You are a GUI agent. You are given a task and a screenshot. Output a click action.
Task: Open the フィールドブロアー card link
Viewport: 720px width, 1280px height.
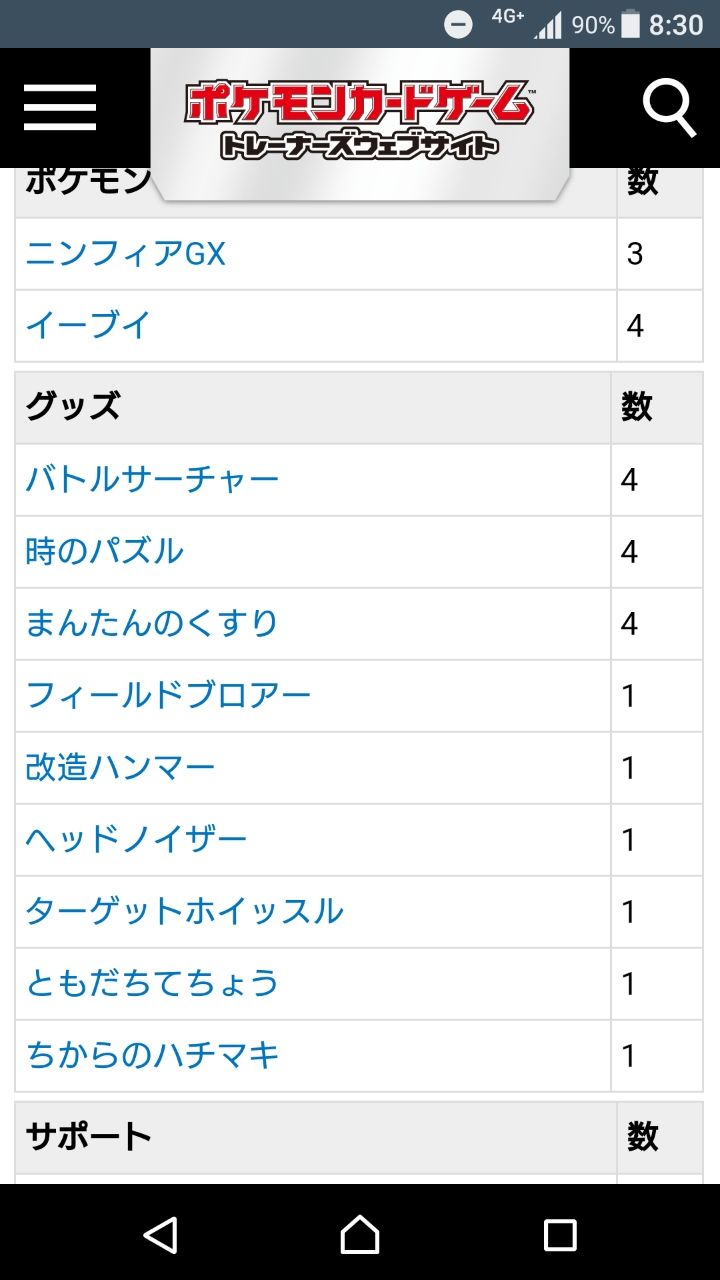tap(168, 696)
